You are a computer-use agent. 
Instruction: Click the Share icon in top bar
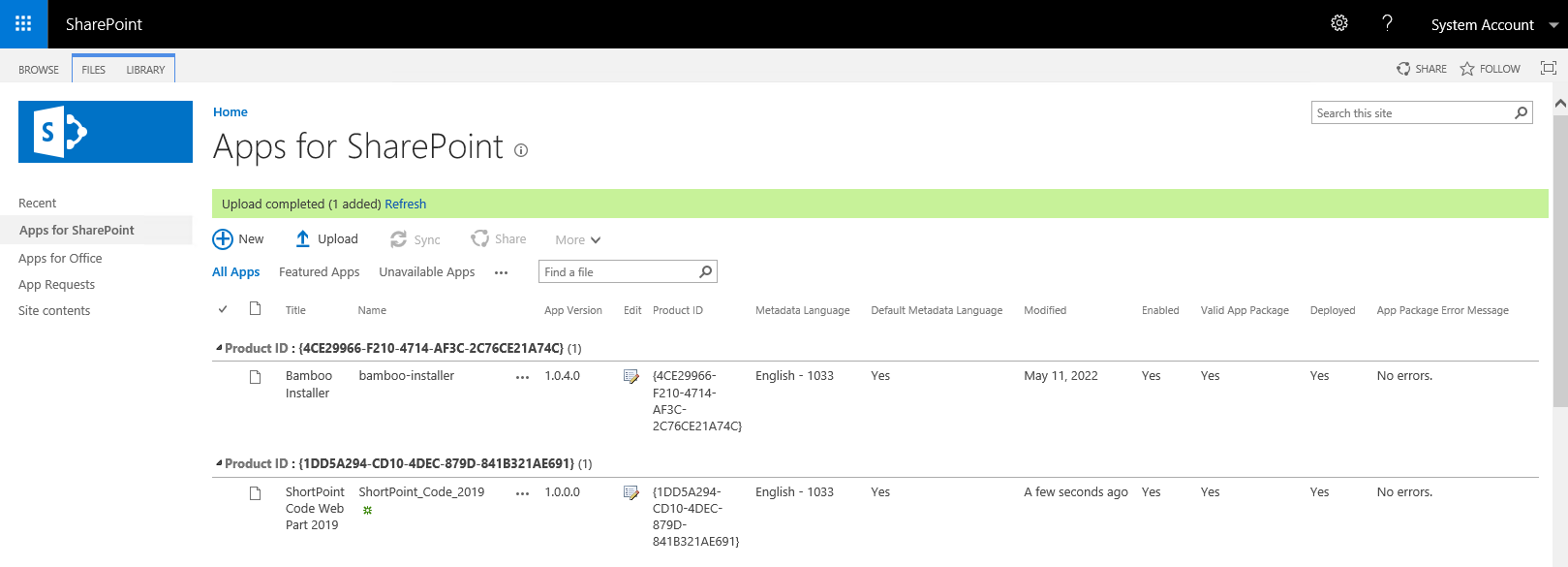pyautogui.click(x=1403, y=69)
